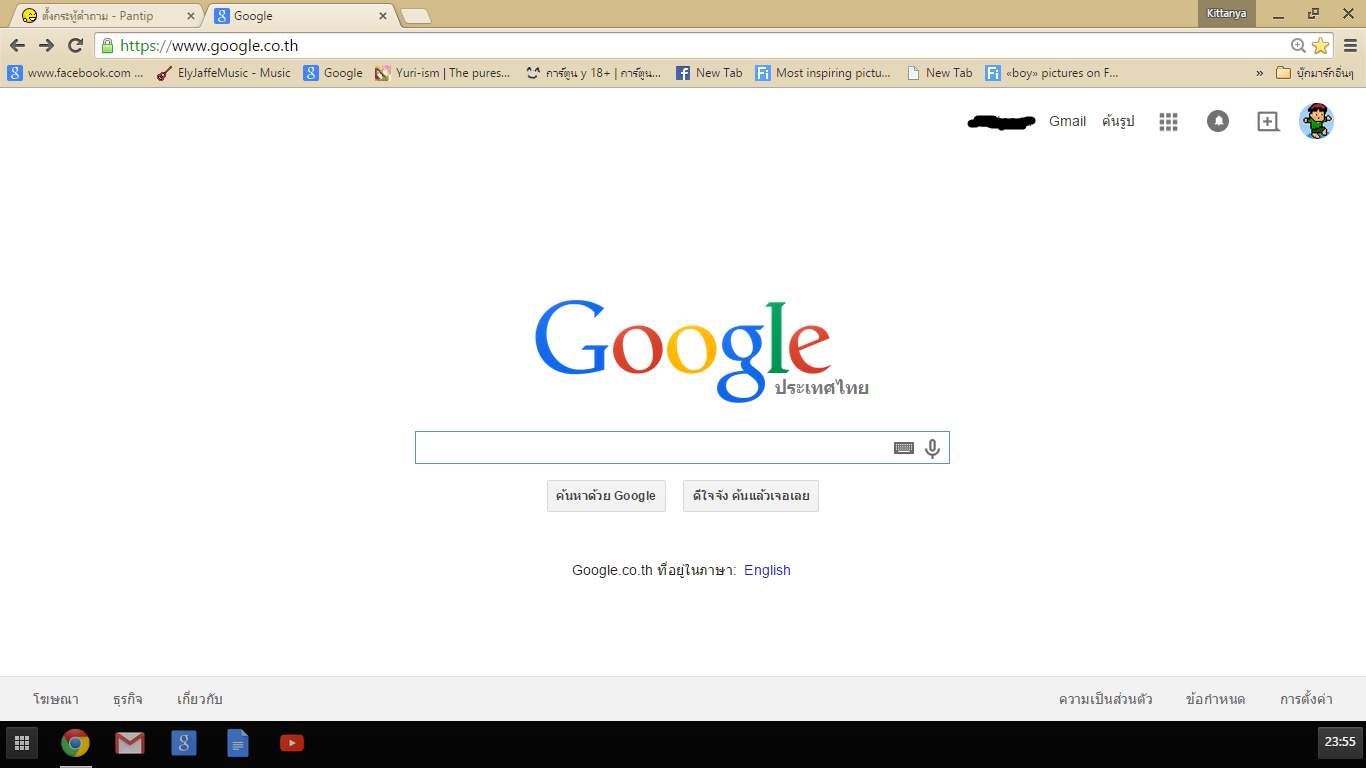Click the ดีใจจัง ค้นแล้วเจอเลย button
The image size is (1366, 768).
751,496
